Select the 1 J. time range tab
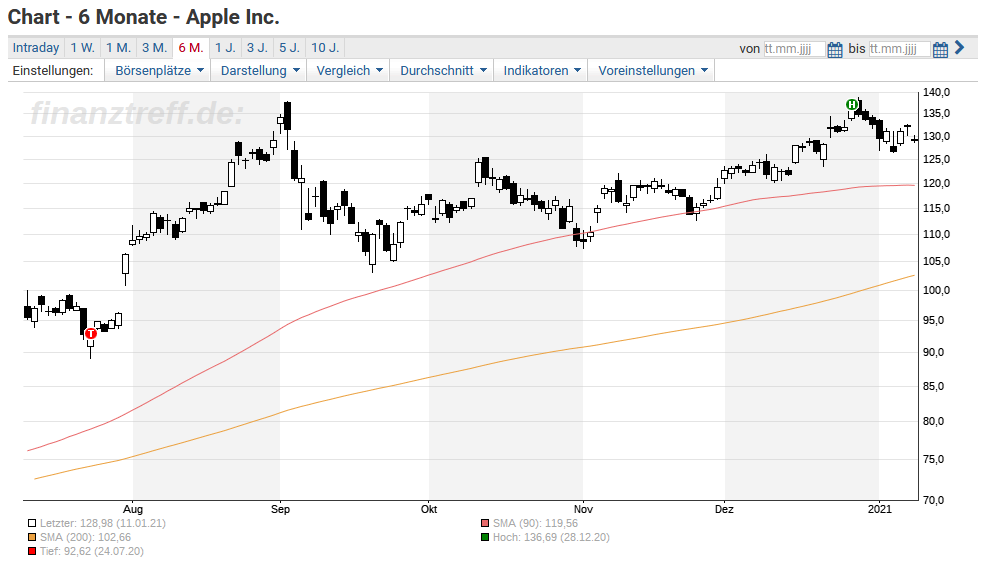Screen dimensions: 983x565 click(225, 48)
